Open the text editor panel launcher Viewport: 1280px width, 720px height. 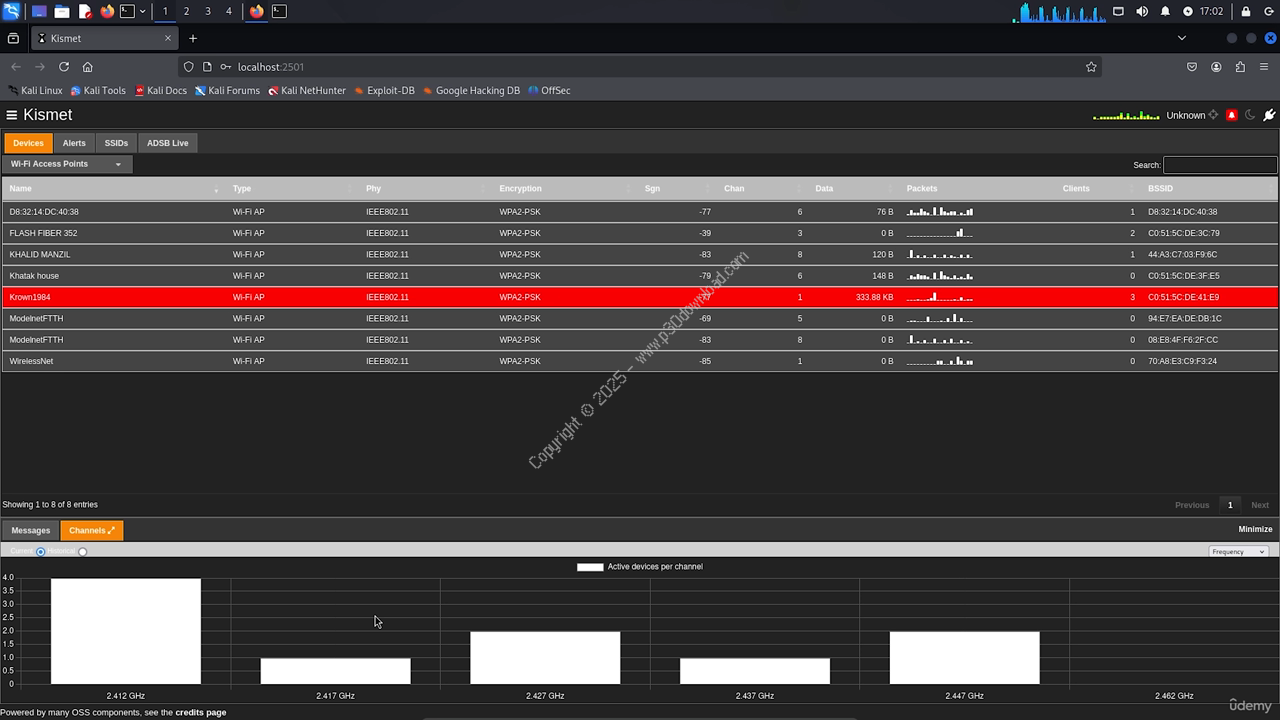[85, 11]
